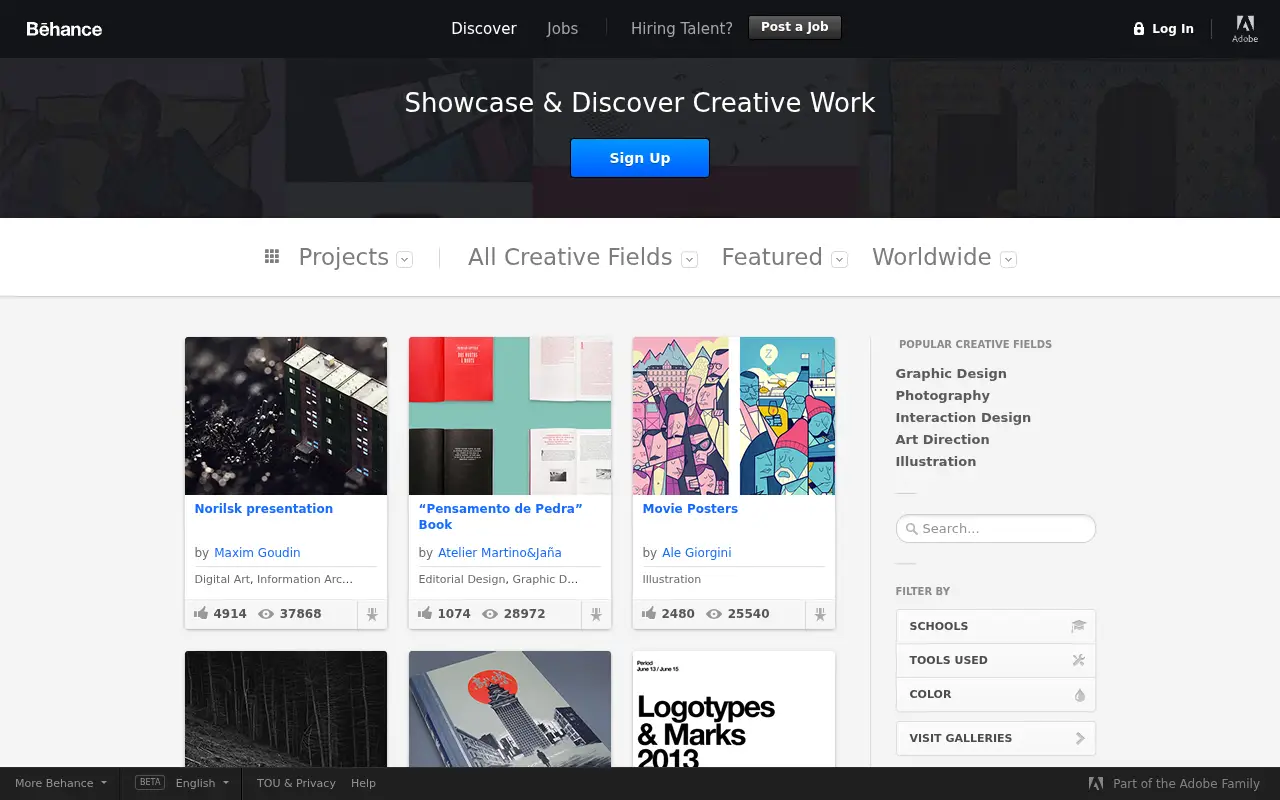Click the grid view icon beside Projects
The image size is (1280, 800).
(x=272, y=257)
